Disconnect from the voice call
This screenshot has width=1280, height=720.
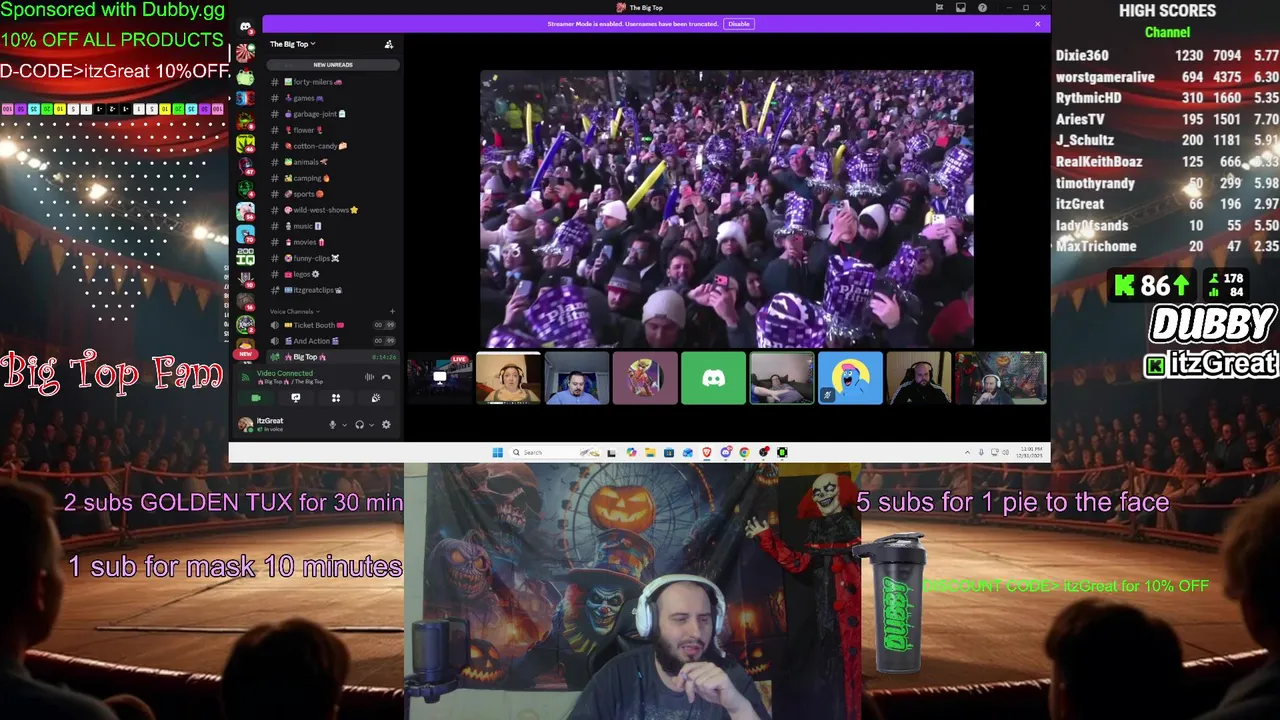click(x=386, y=377)
